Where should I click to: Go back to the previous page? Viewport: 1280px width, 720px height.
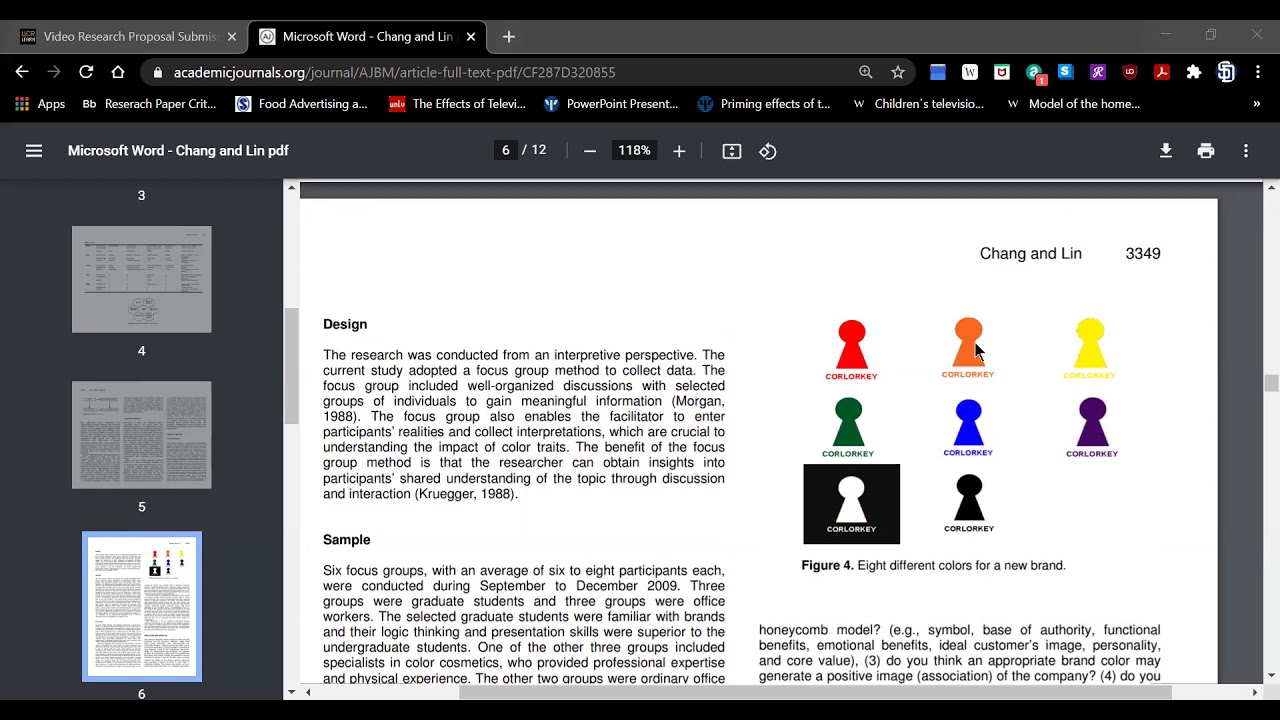click(x=22, y=72)
